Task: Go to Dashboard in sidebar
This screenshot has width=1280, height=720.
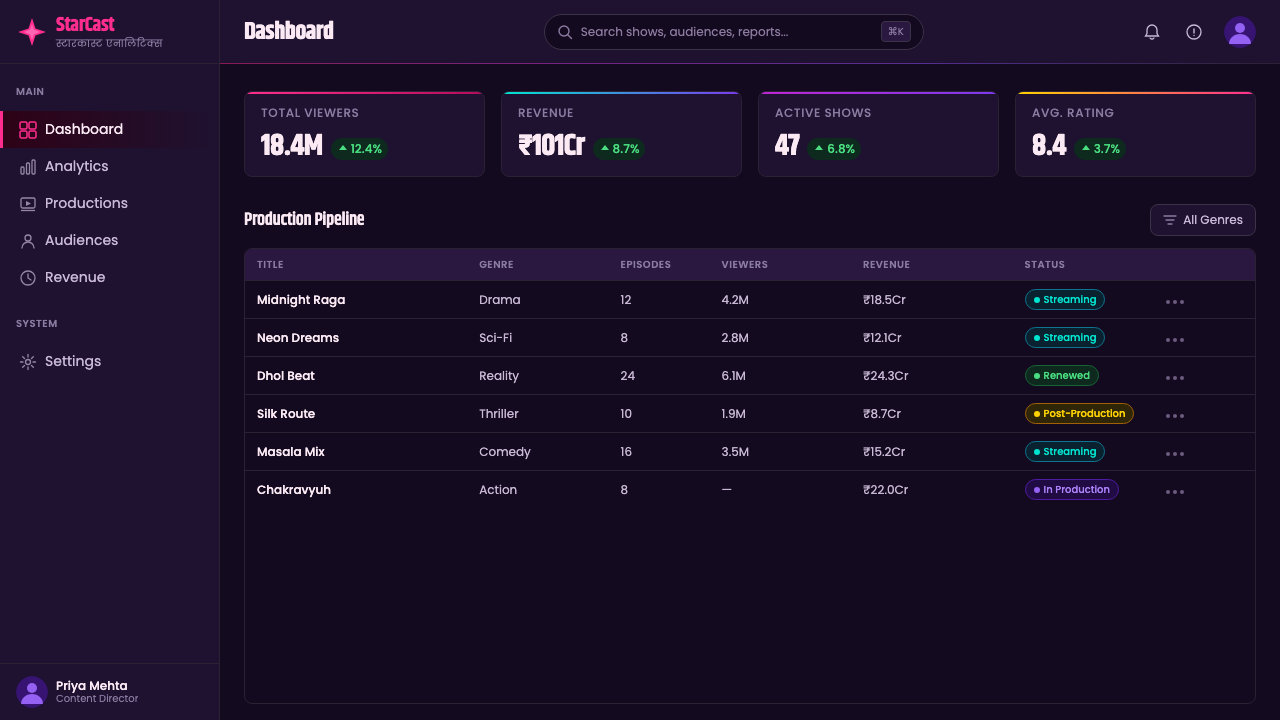Action: (x=110, y=130)
